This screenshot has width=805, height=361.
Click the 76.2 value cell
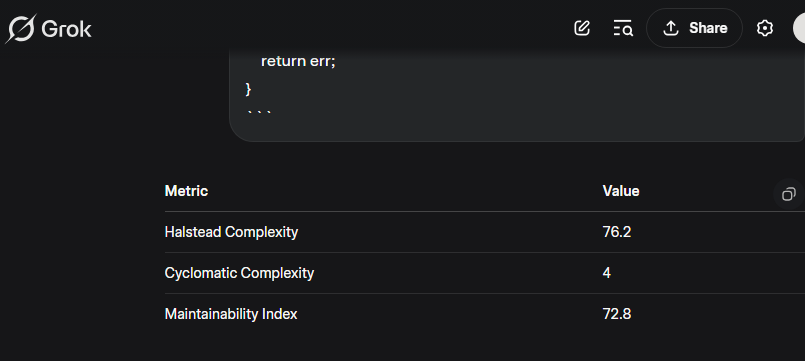coord(617,232)
